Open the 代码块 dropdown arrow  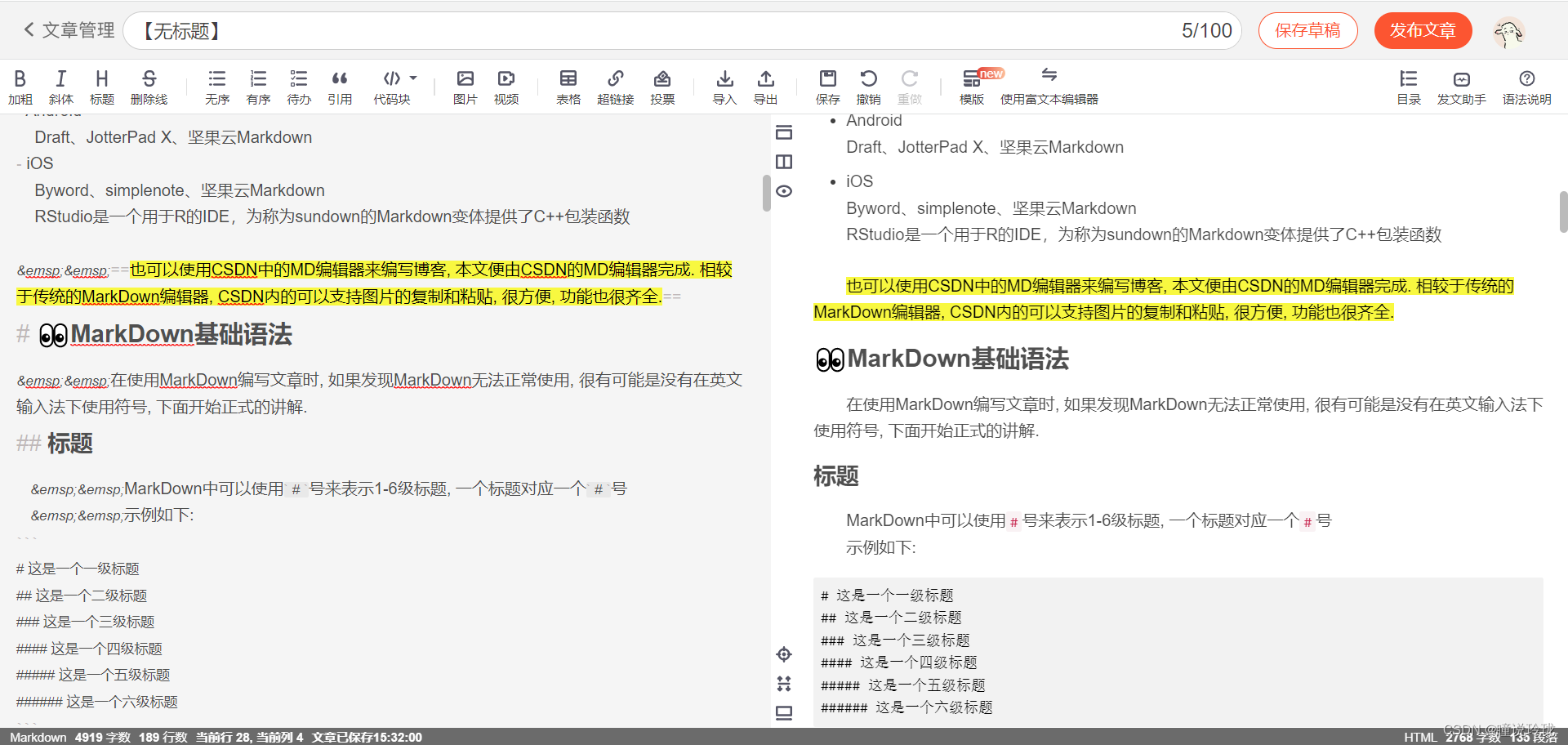tap(413, 78)
